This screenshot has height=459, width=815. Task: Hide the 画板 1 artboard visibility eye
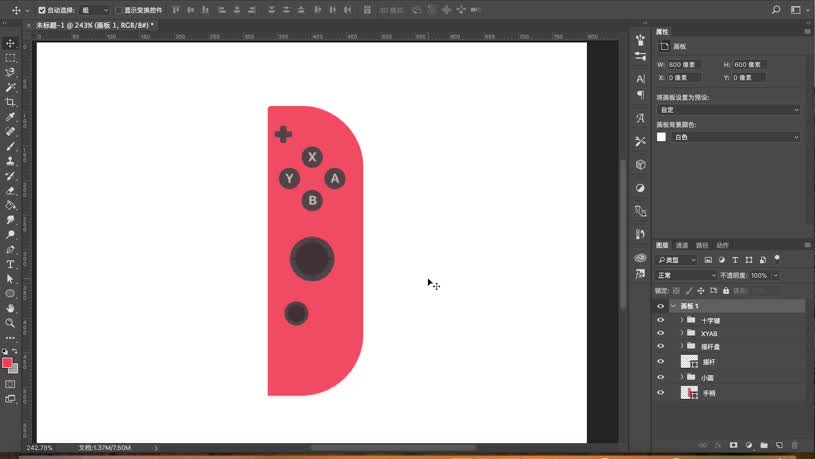tap(661, 306)
